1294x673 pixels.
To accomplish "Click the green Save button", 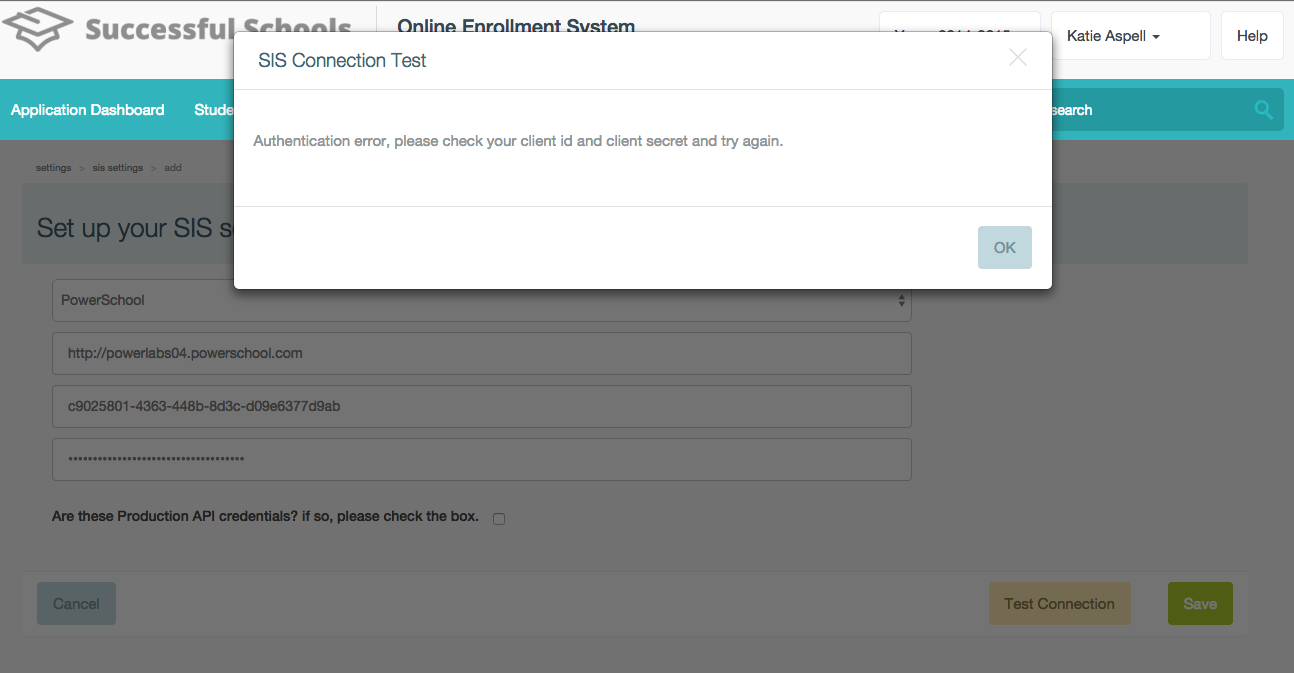I will [1200, 604].
